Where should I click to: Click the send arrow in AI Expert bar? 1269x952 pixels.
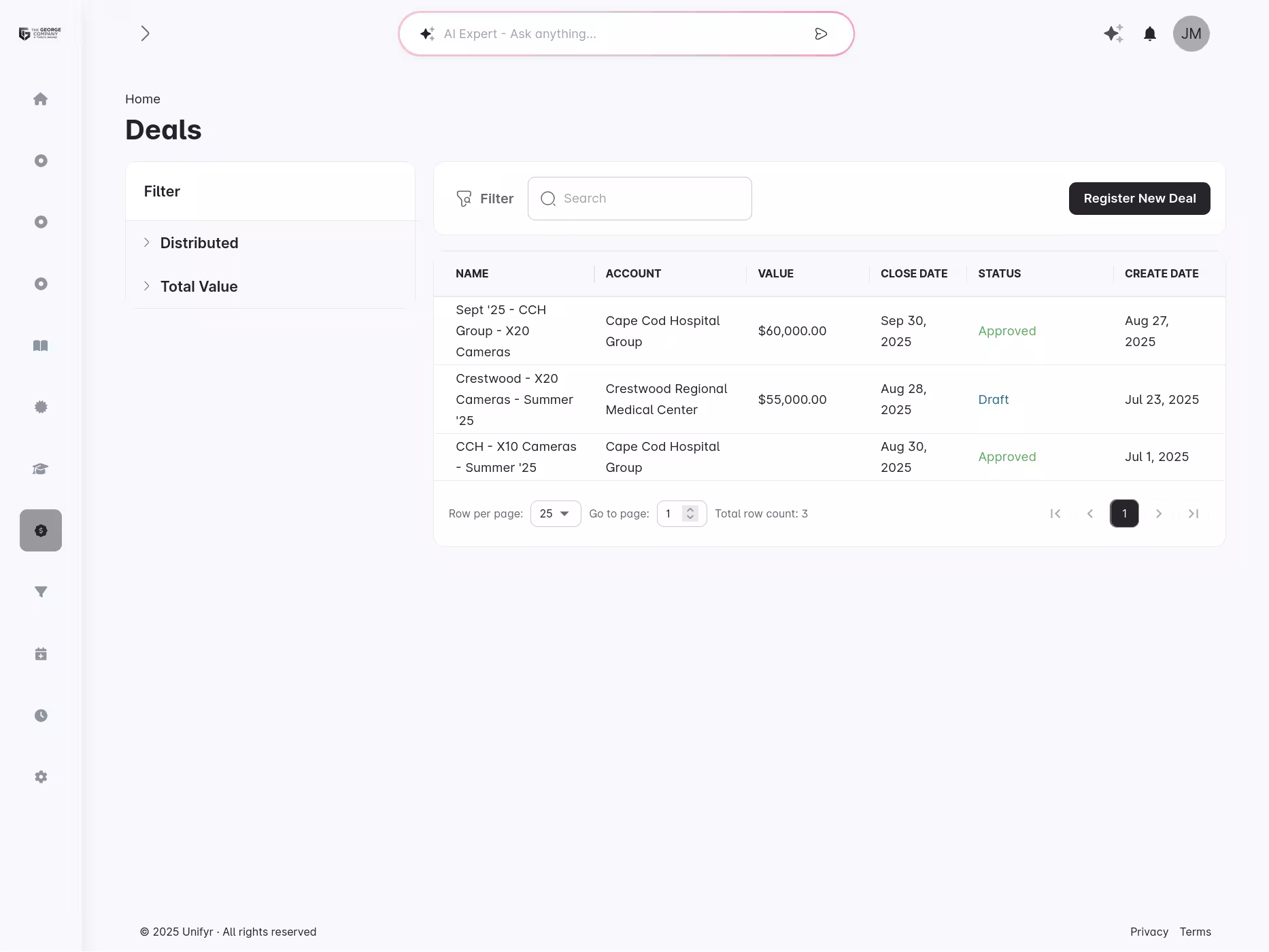(x=821, y=33)
